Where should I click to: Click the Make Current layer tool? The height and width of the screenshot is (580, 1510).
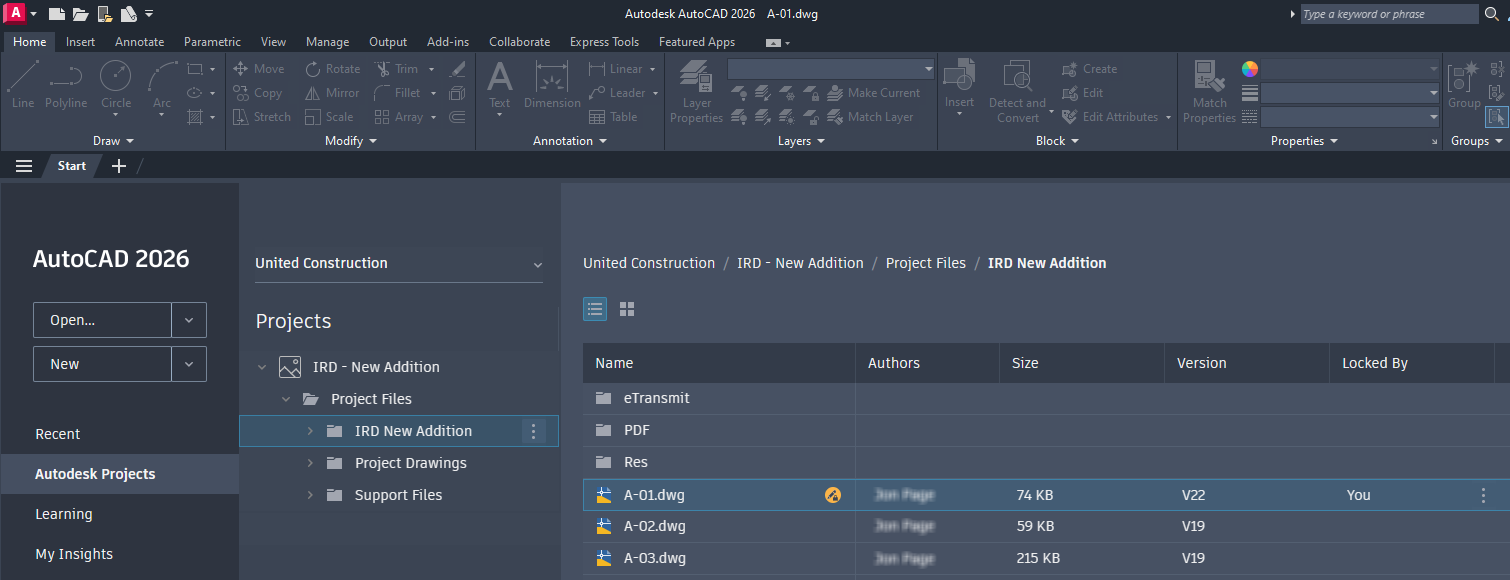point(874,93)
